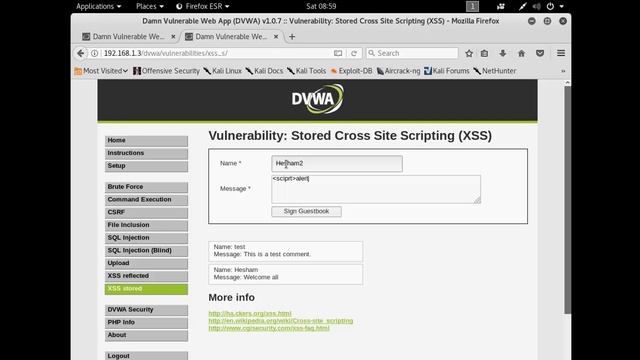Open the downloads arrow icon
This screenshot has height=360, width=640.
(503, 53)
